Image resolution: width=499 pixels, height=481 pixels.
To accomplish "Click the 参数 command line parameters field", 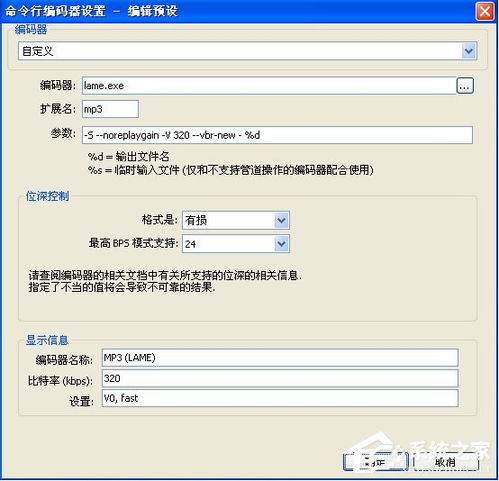I will coord(277,135).
